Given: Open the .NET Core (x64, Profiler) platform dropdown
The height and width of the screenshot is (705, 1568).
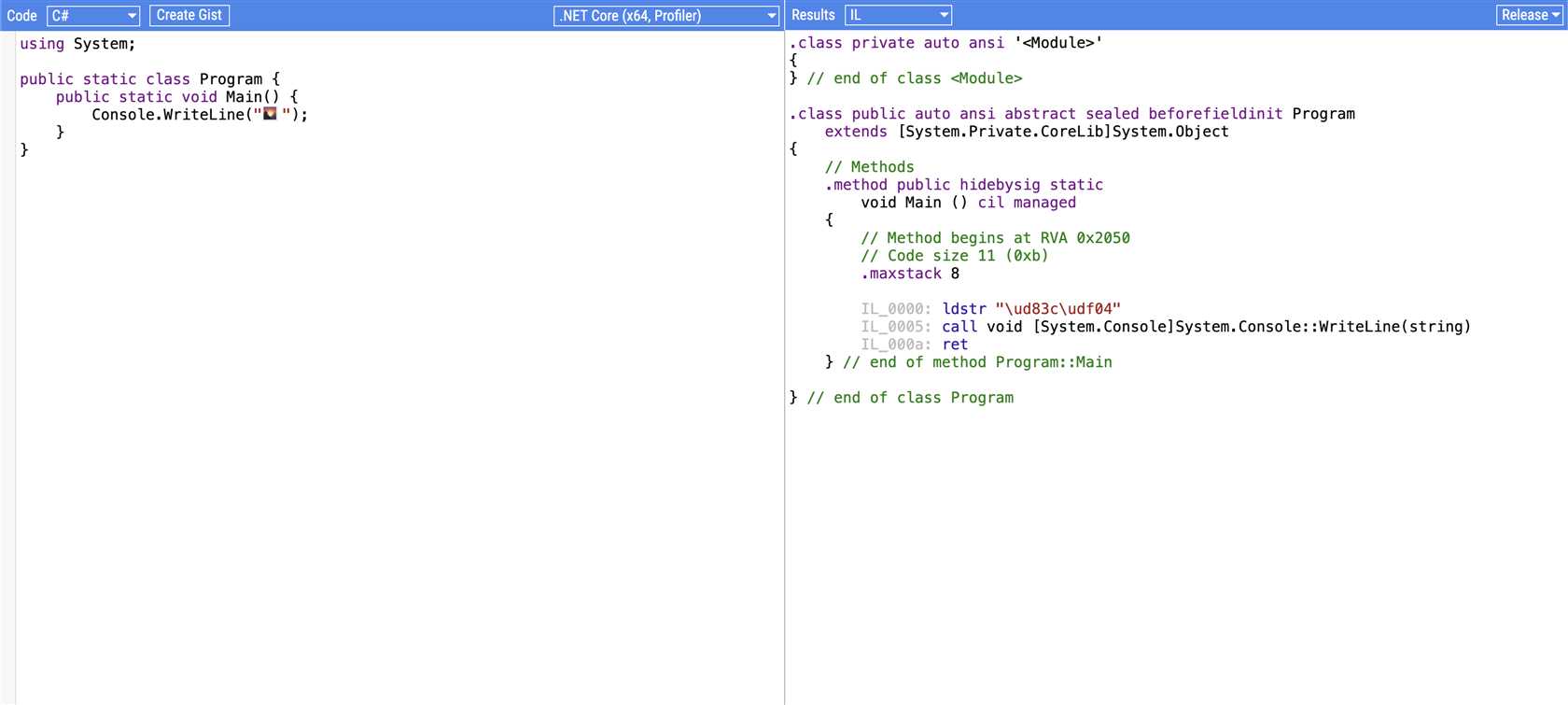Looking at the screenshot, I should pyautogui.click(x=666, y=16).
